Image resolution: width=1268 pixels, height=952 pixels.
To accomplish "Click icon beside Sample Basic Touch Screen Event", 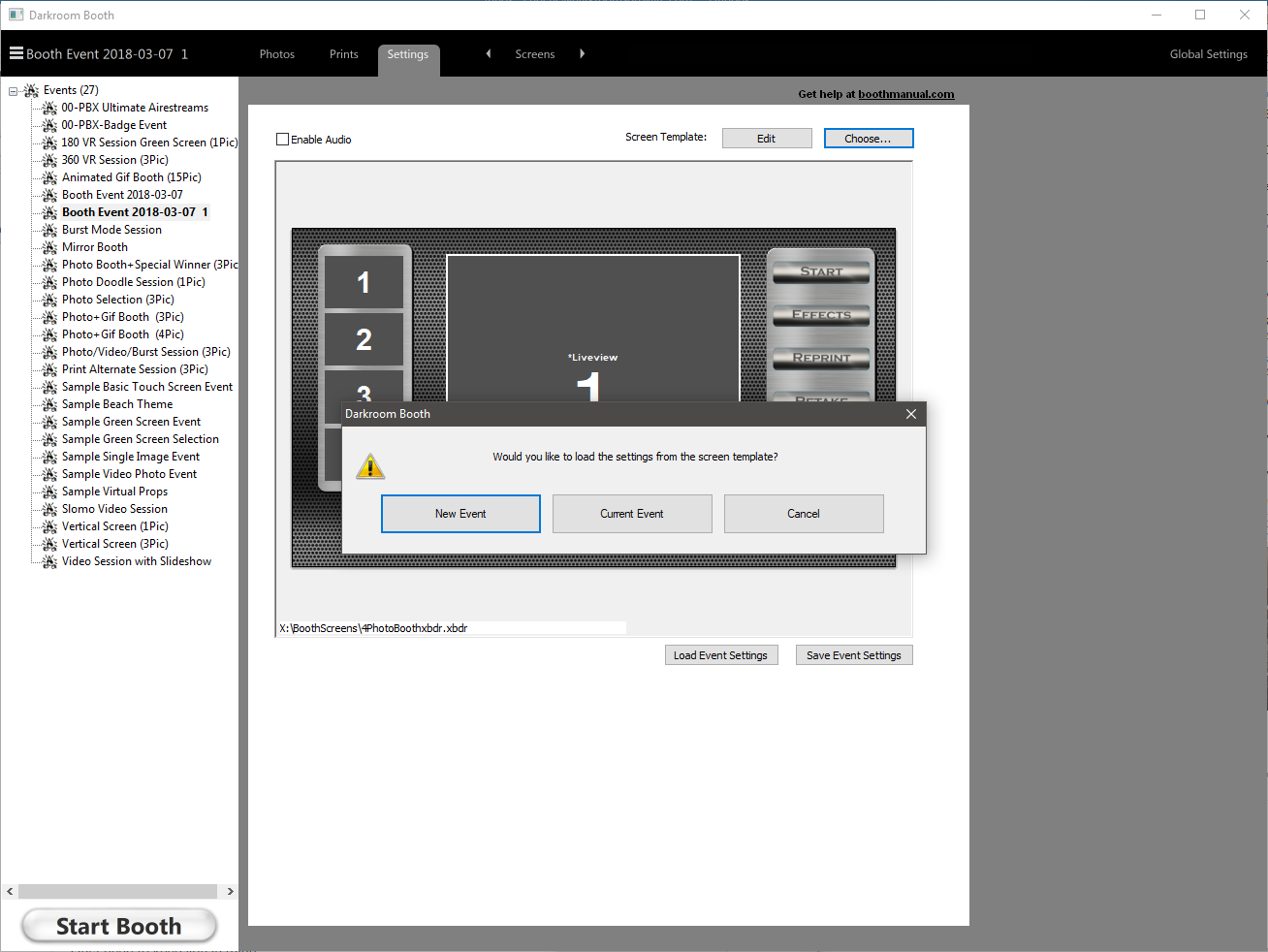I will (50, 387).
